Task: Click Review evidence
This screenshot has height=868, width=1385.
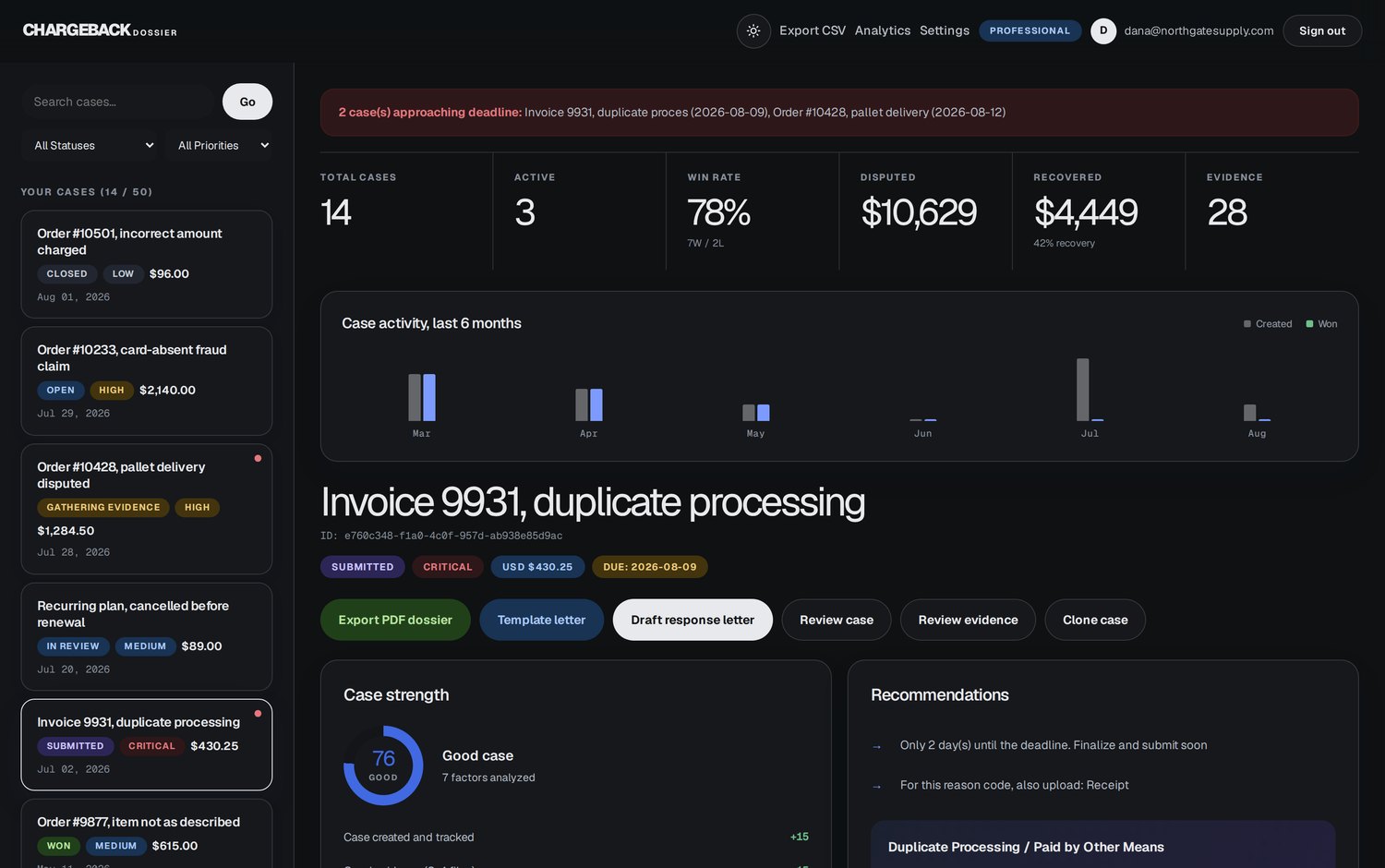Action: pos(968,620)
